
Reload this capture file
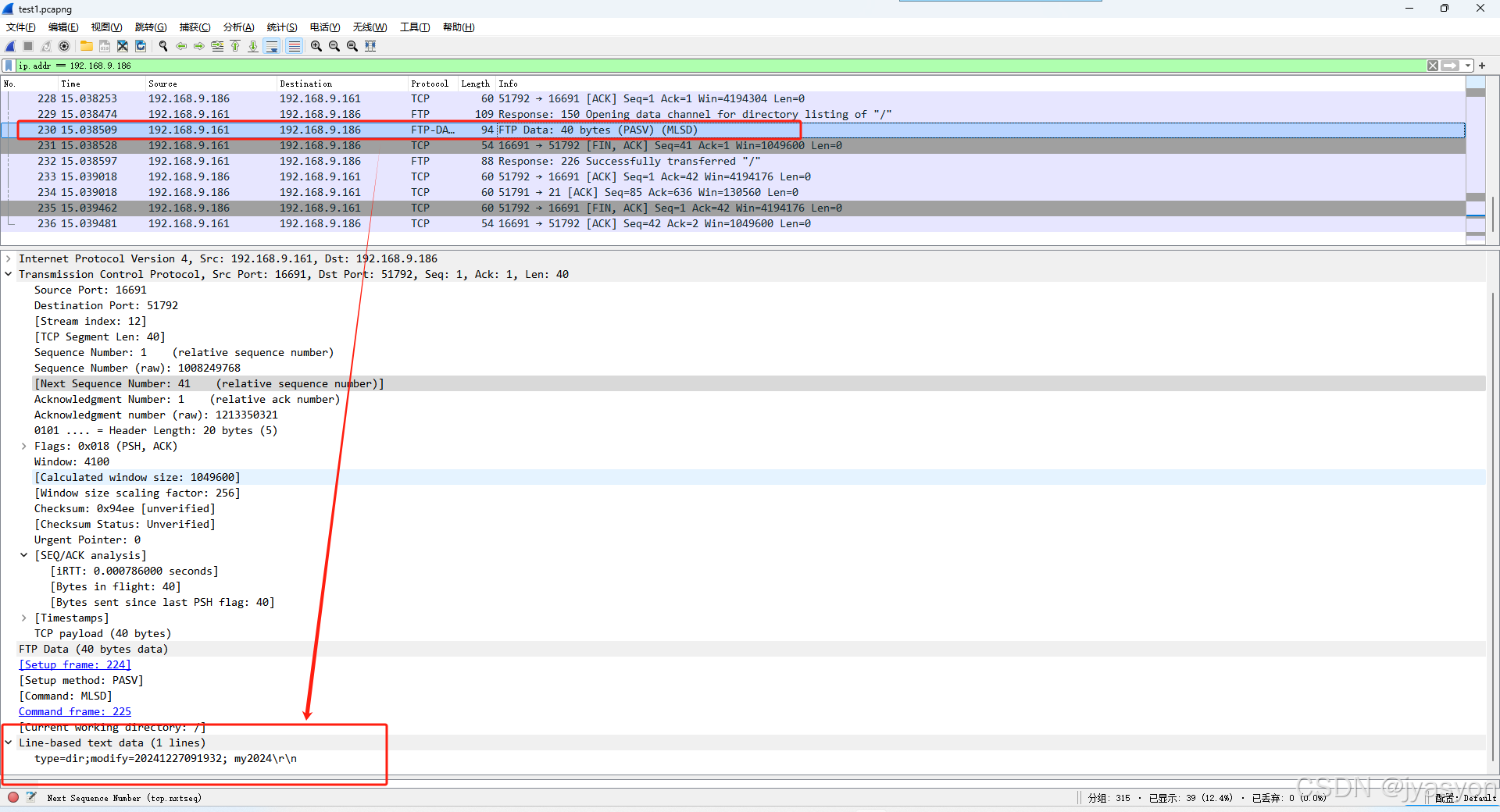click(x=141, y=46)
